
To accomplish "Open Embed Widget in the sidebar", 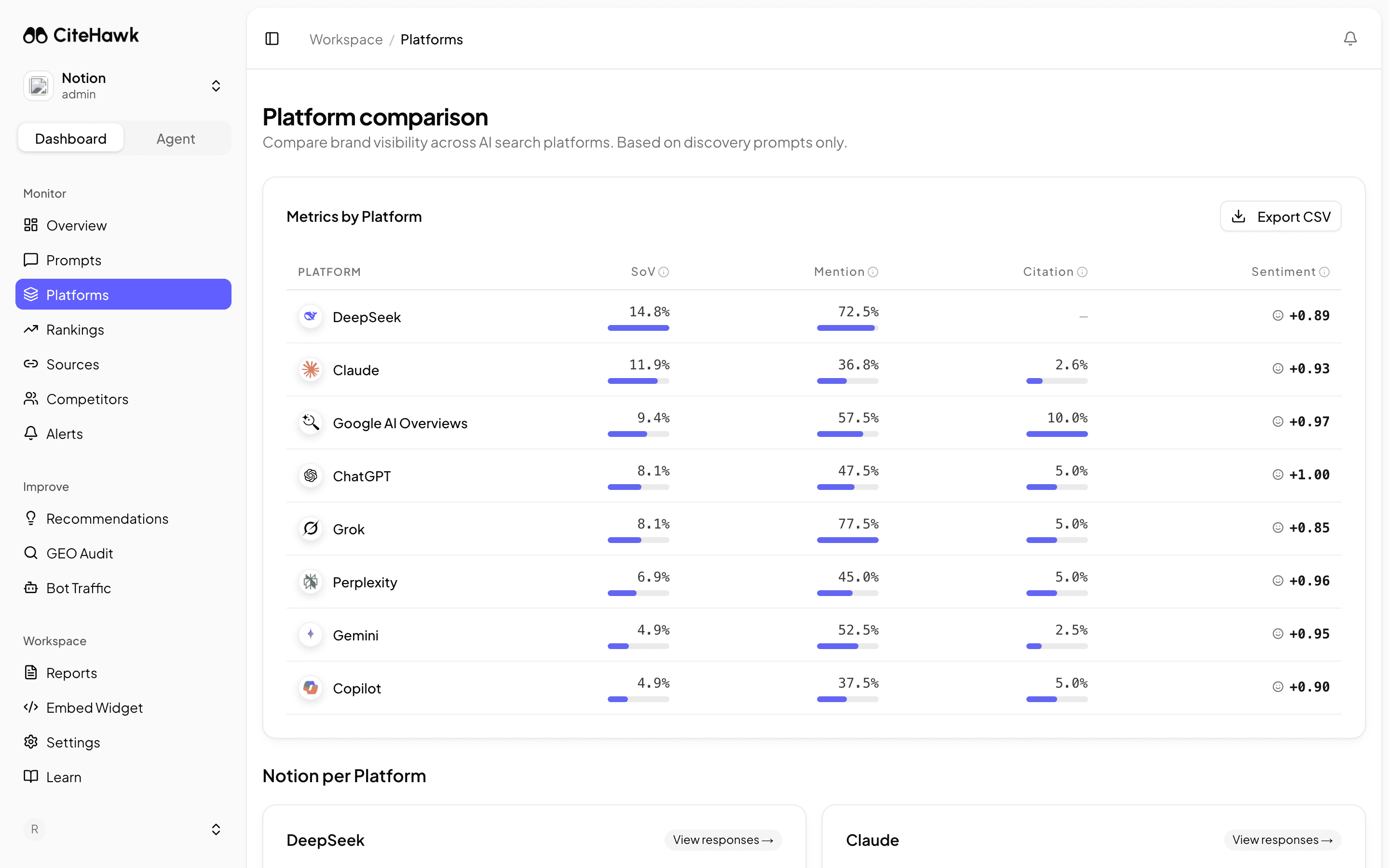I will [123, 707].
